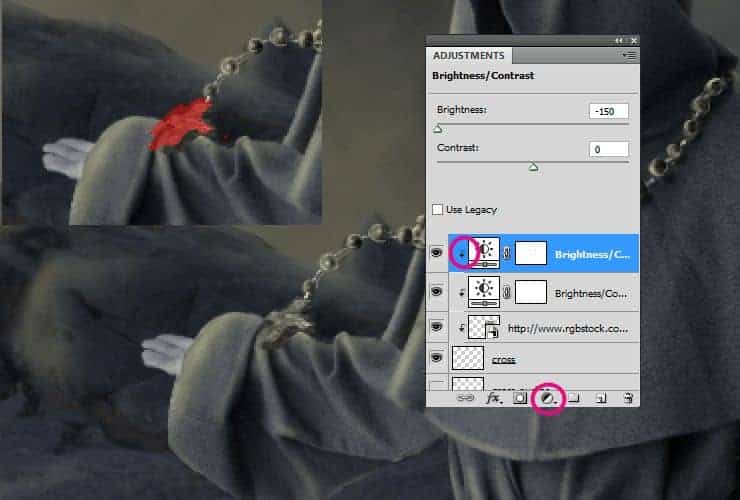Click the Brightness value field

tap(608, 111)
